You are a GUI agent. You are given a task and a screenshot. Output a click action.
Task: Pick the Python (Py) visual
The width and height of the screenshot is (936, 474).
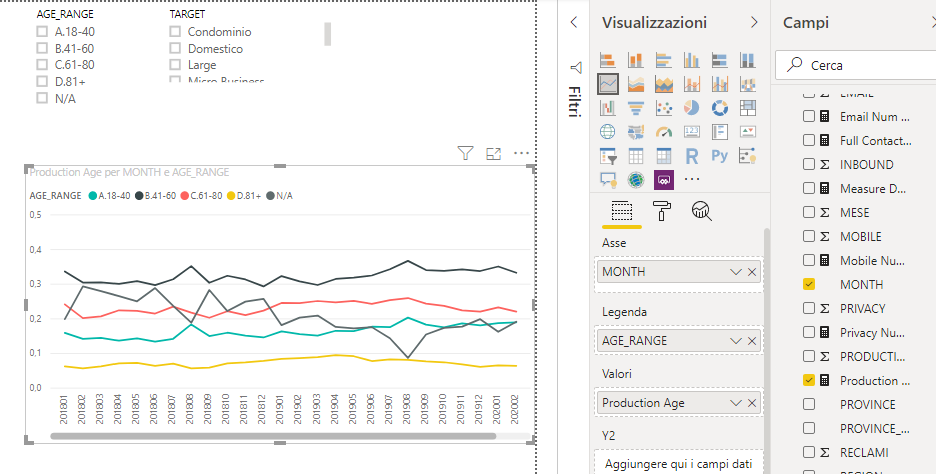pyautogui.click(x=720, y=156)
